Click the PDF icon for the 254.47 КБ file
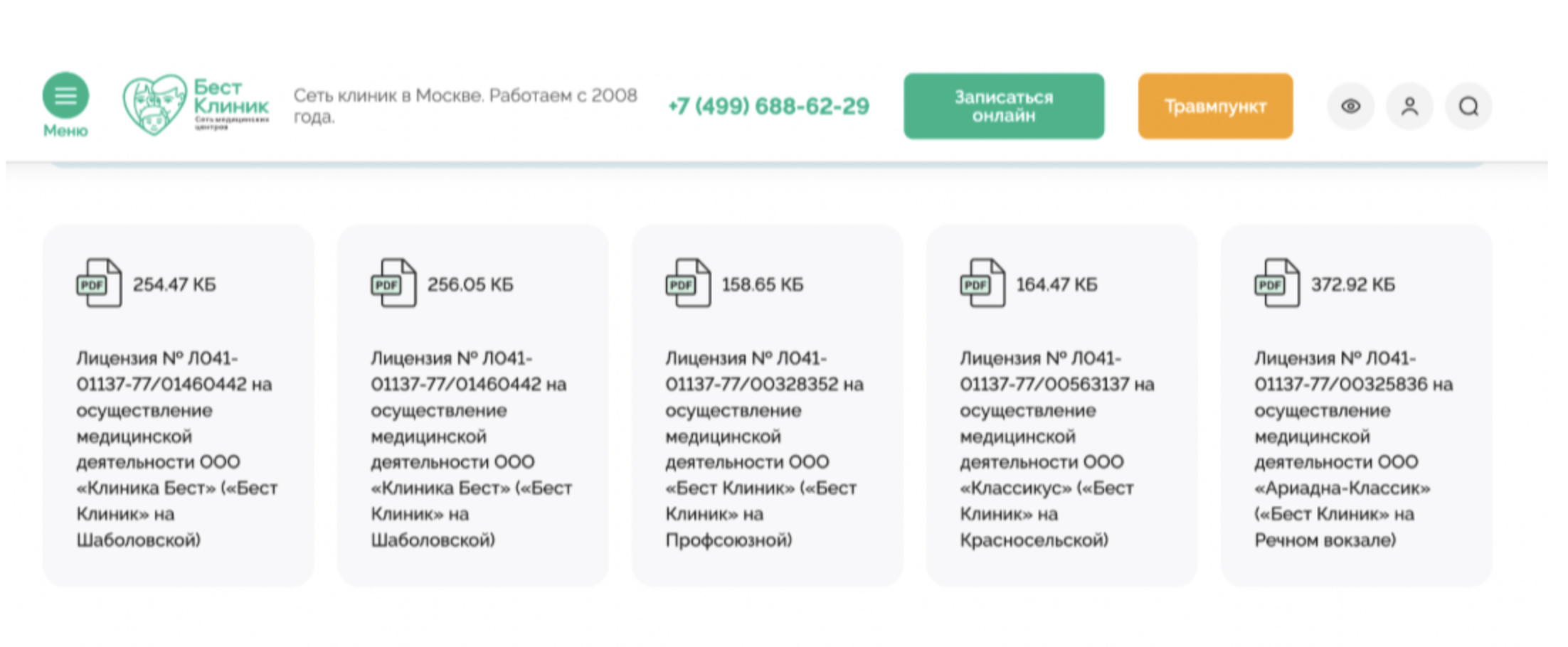The image size is (1568, 647). click(99, 283)
